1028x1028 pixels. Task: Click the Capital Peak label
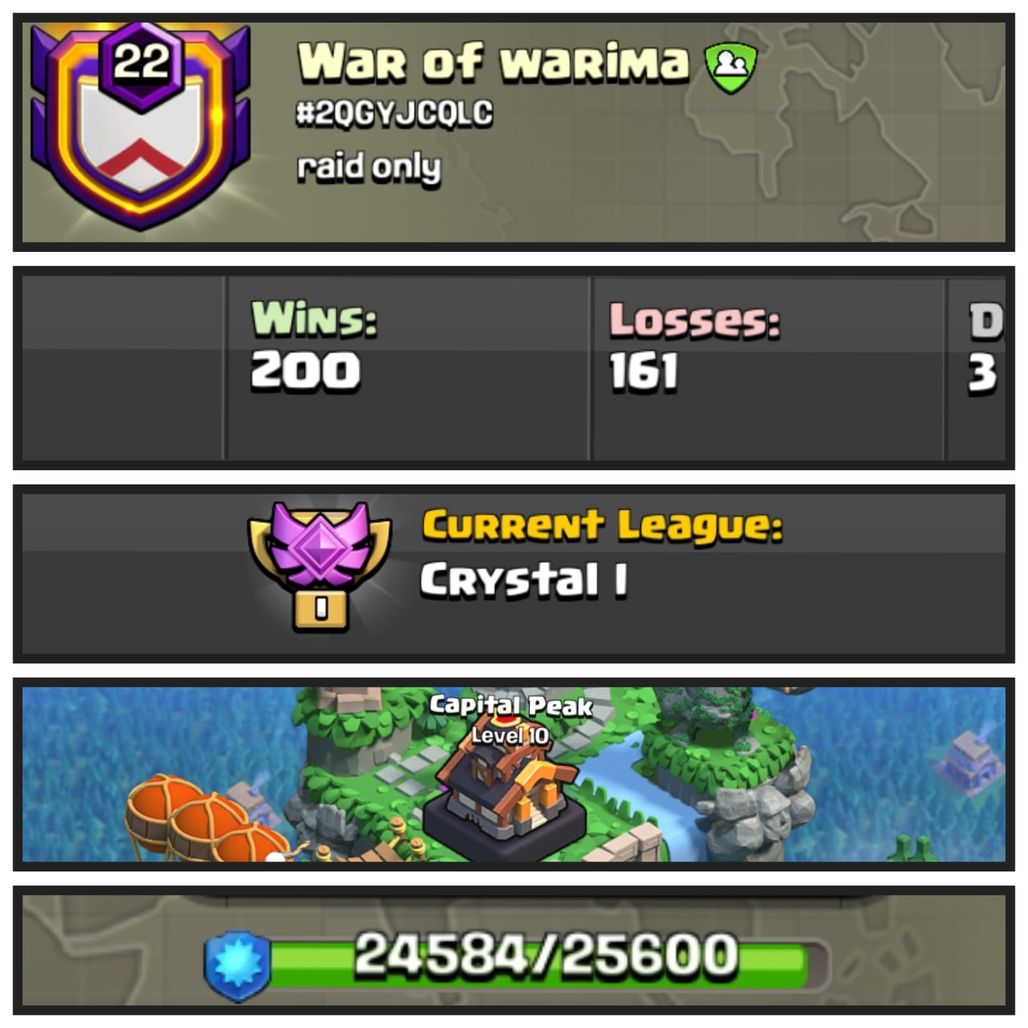tap(511, 705)
